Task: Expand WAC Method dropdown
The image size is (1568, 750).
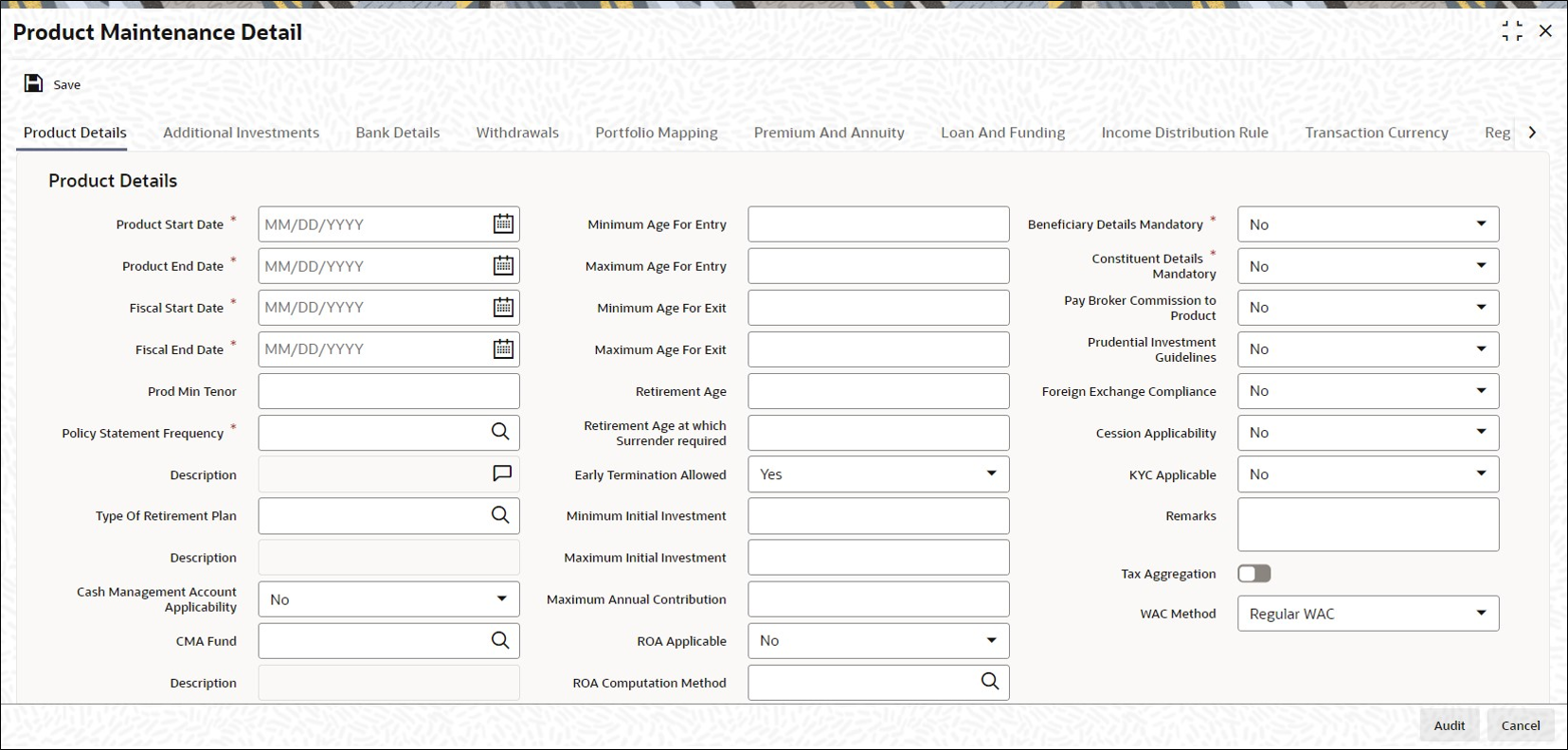Action: pos(1481,613)
